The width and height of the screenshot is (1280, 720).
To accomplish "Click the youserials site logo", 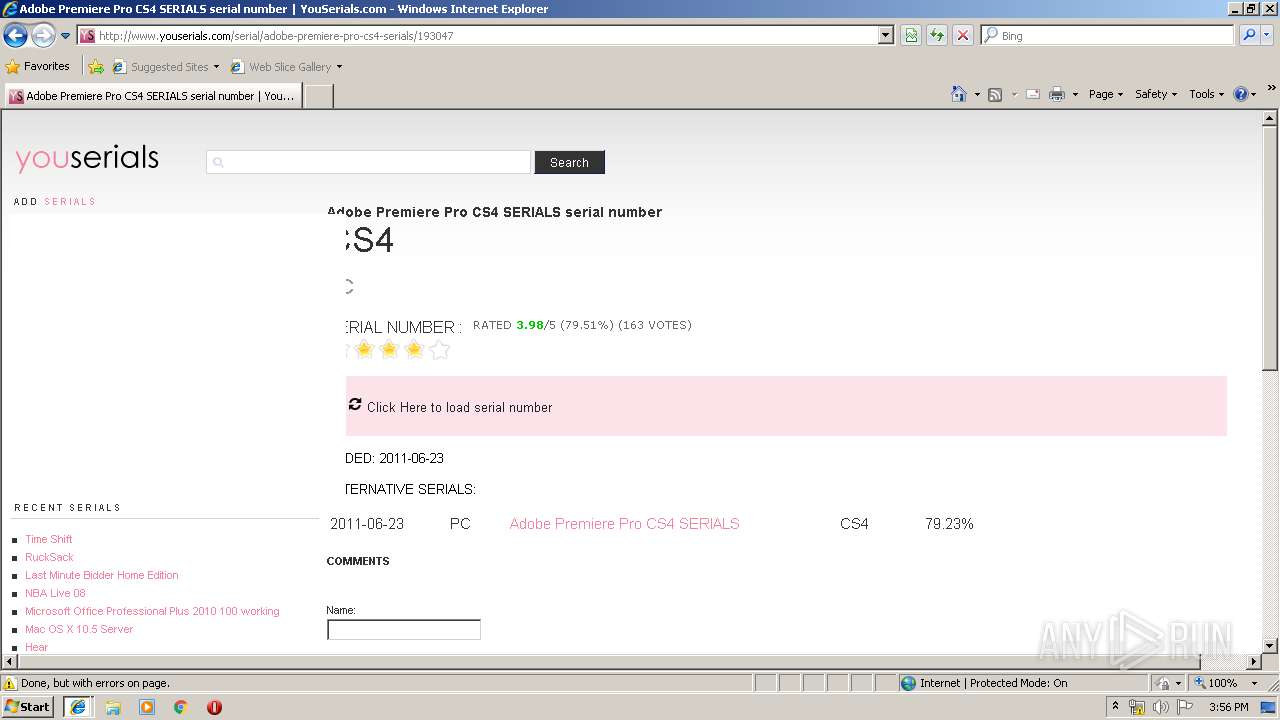I will pyautogui.click(x=87, y=158).
